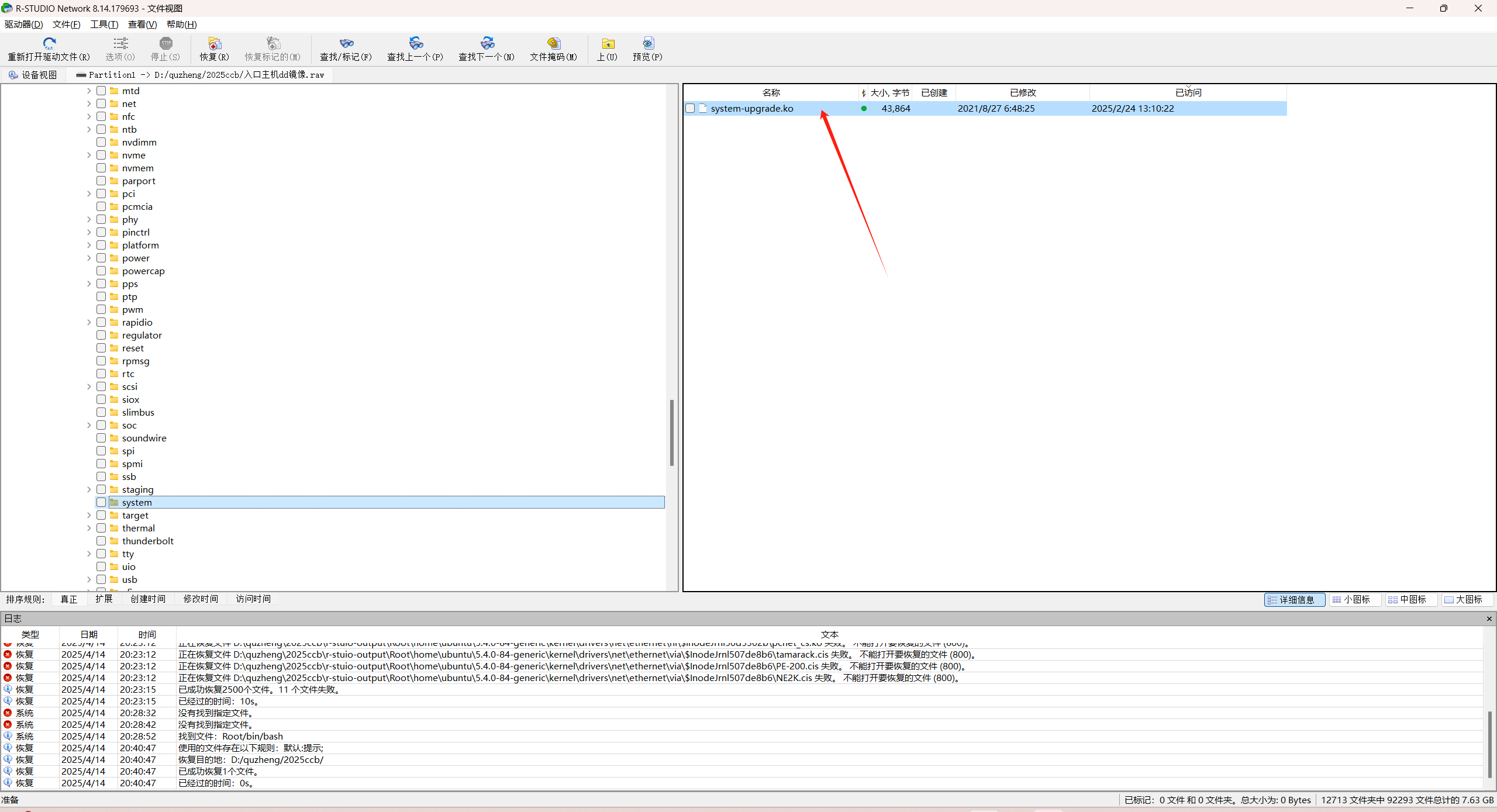Click the Recover (恢复) toolbar icon

[x=215, y=43]
